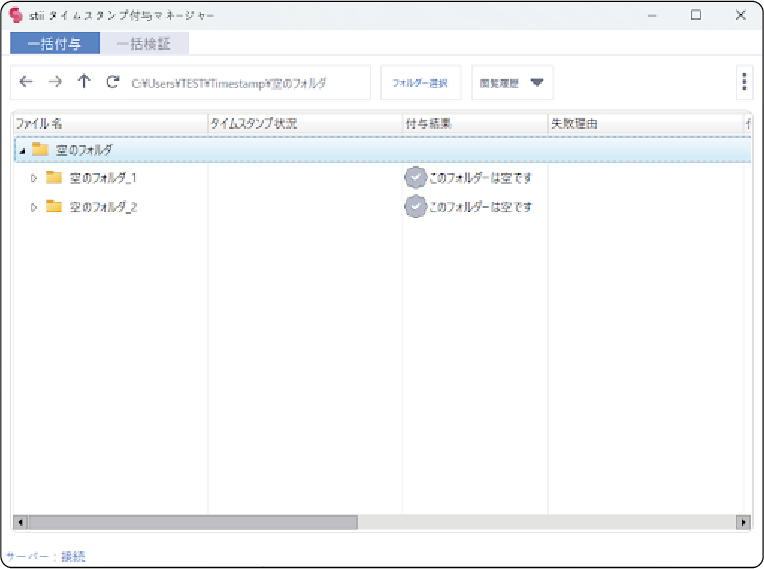This screenshot has width=764, height=569.
Task: Refresh the current folder listing
Action: point(113,83)
